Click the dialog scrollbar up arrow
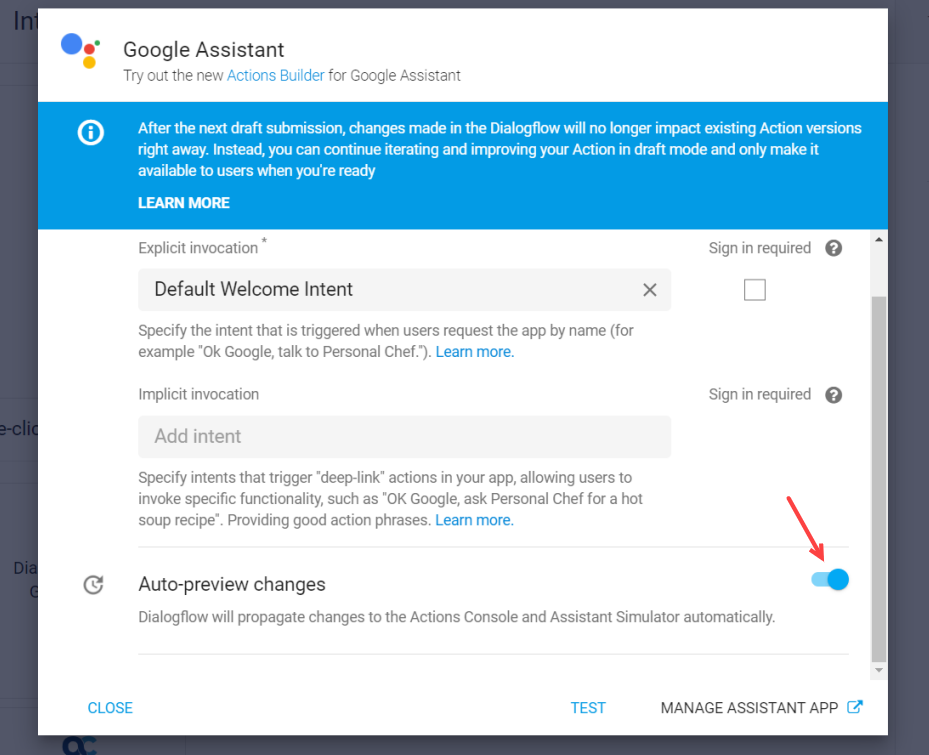The height and width of the screenshot is (755, 929). 879,240
